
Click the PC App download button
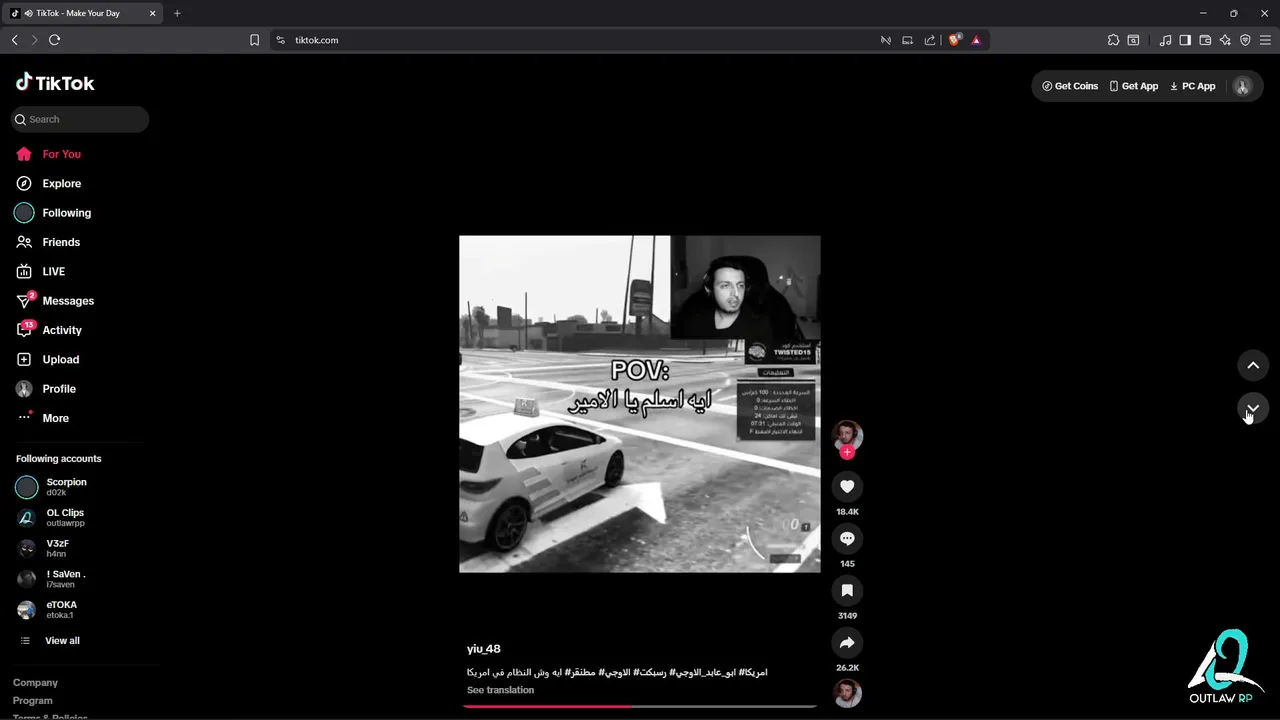pos(1192,86)
